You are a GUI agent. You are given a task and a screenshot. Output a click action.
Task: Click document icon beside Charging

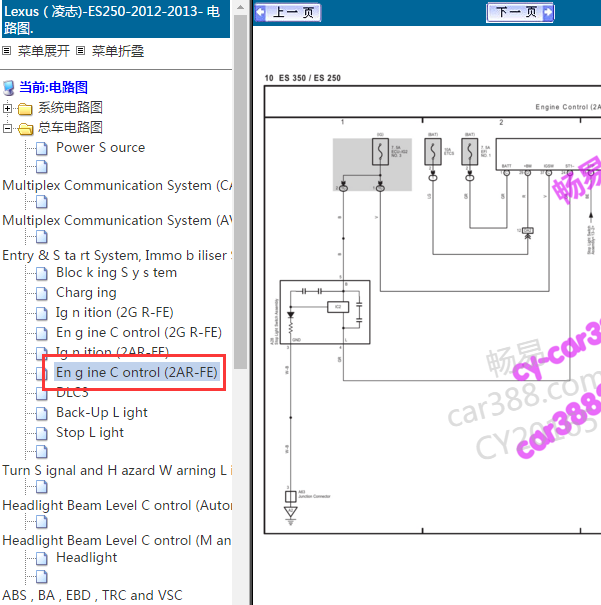pyautogui.click(x=42, y=294)
